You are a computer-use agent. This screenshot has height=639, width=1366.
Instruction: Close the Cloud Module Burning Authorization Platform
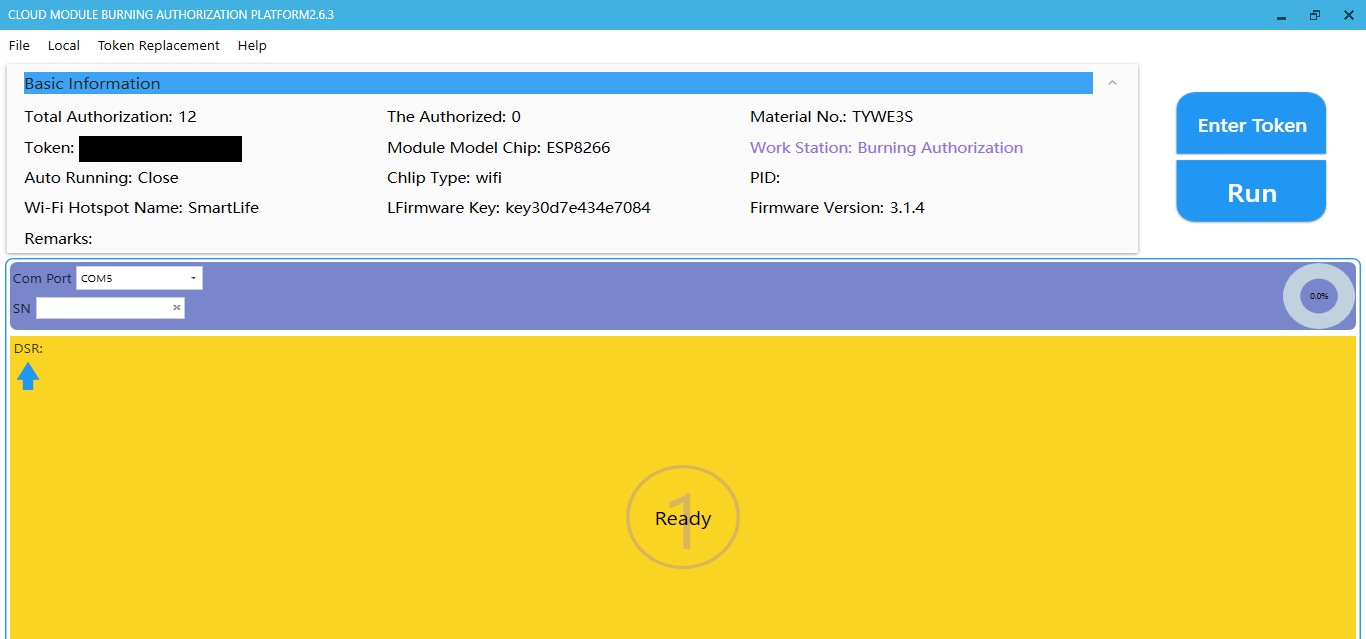click(1348, 15)
